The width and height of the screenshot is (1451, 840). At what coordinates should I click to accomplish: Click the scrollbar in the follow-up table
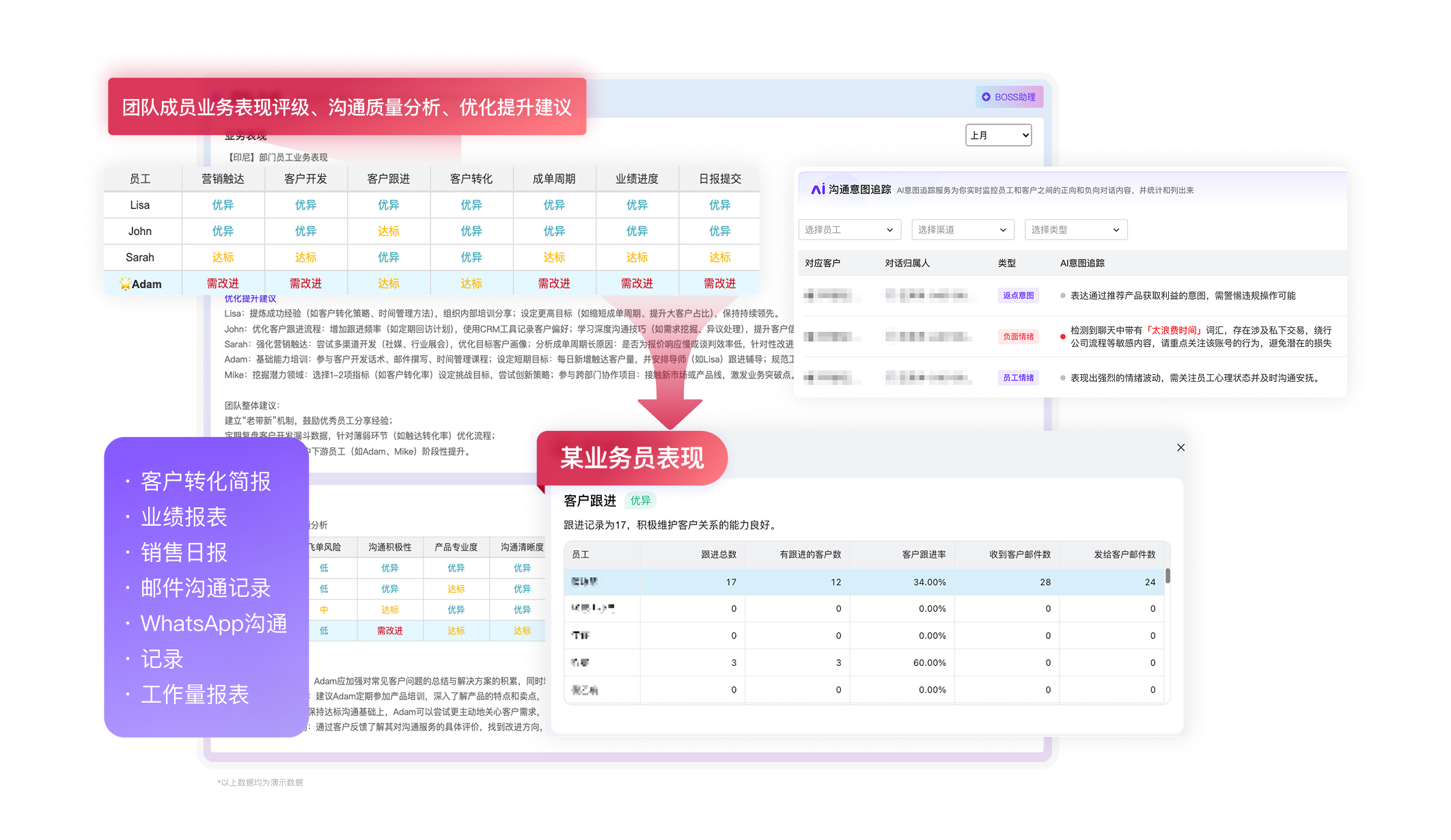point(1167,576)
